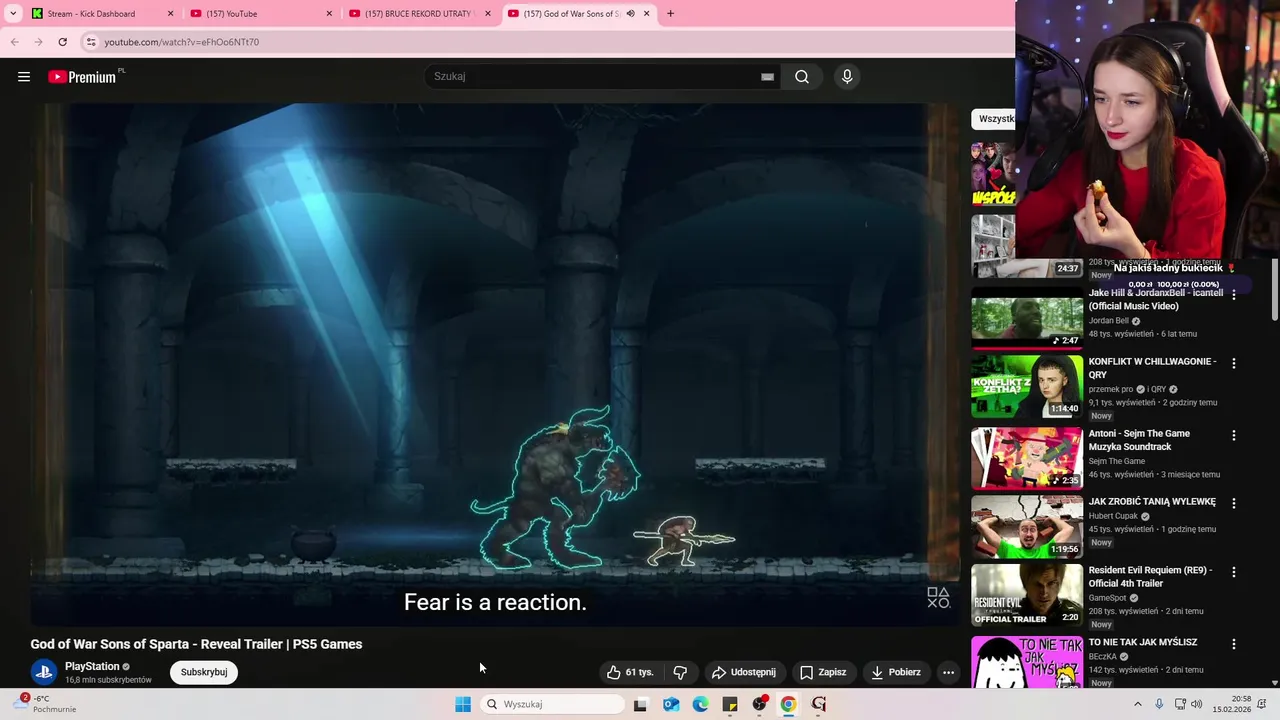Save the video with Zapisz
The image size is (1280, 720).
[x=823, y=672]
